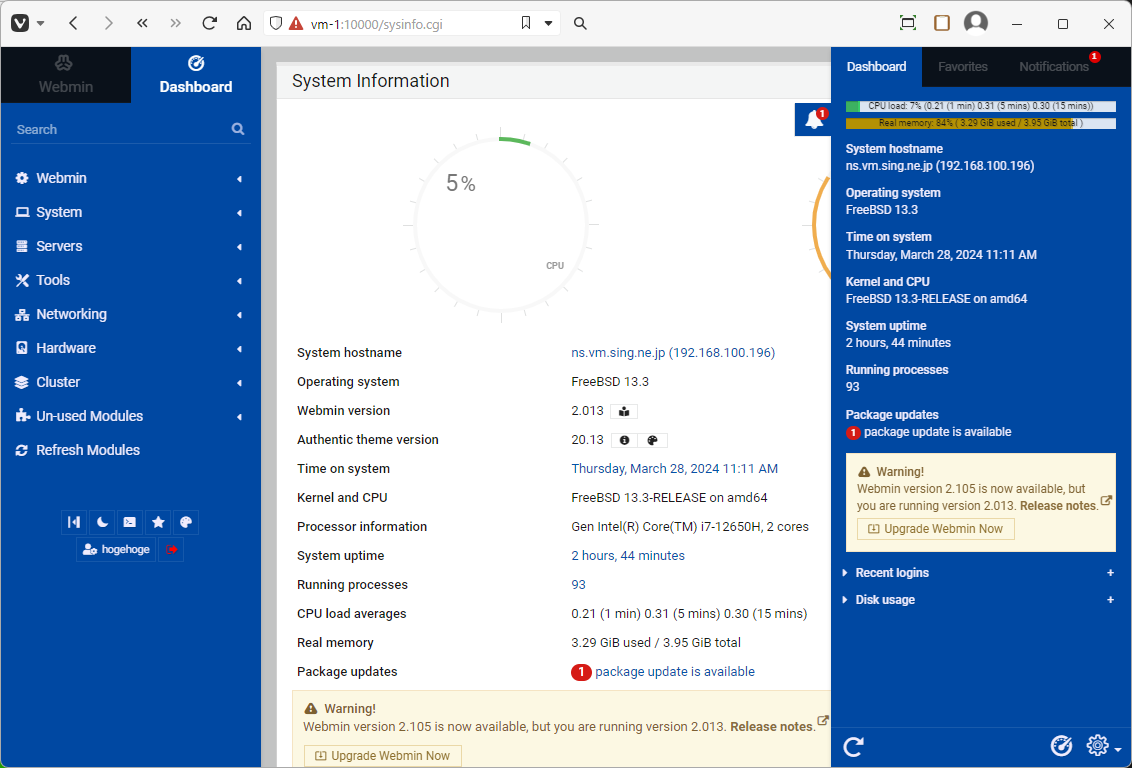Click the Capture Page icon in the toolbar
This screenshot has height=768, width=1132.
[x=908, y=23]
